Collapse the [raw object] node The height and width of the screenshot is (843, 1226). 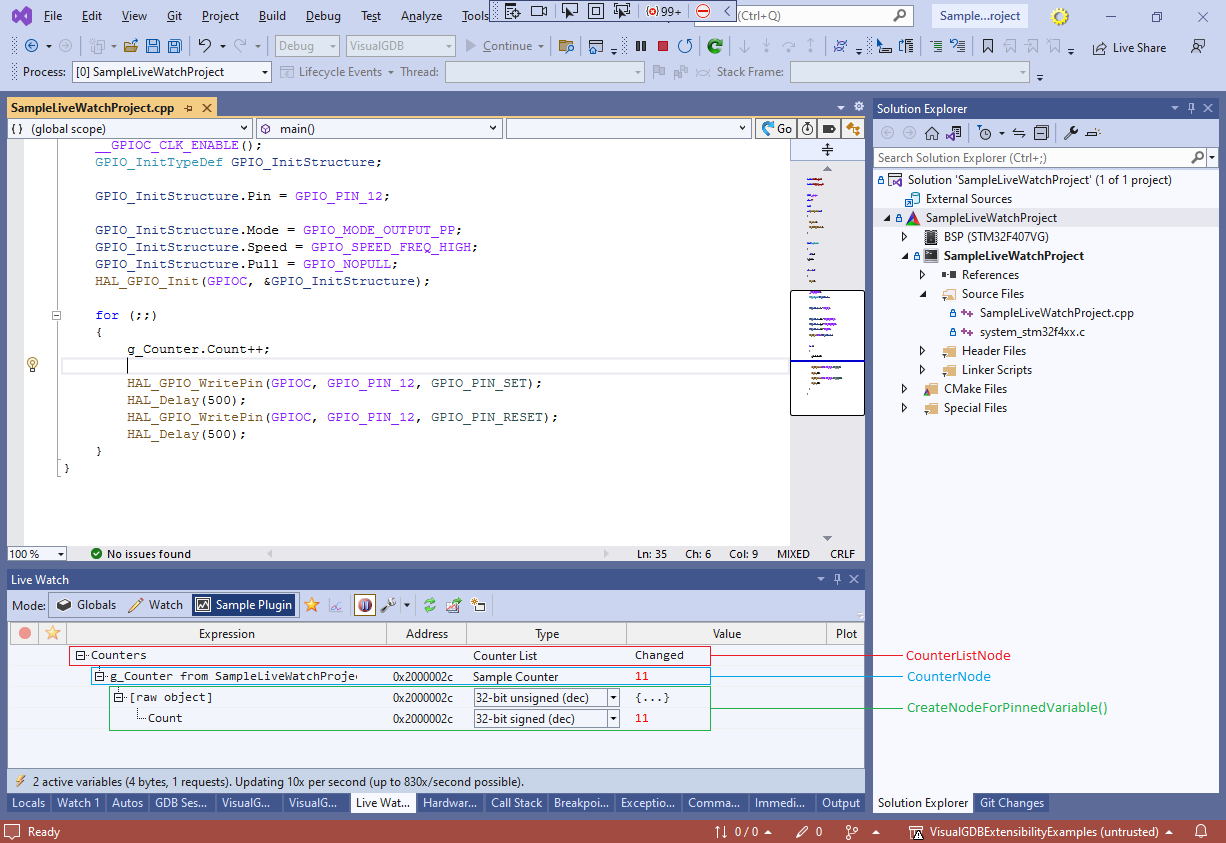[119, 698]
